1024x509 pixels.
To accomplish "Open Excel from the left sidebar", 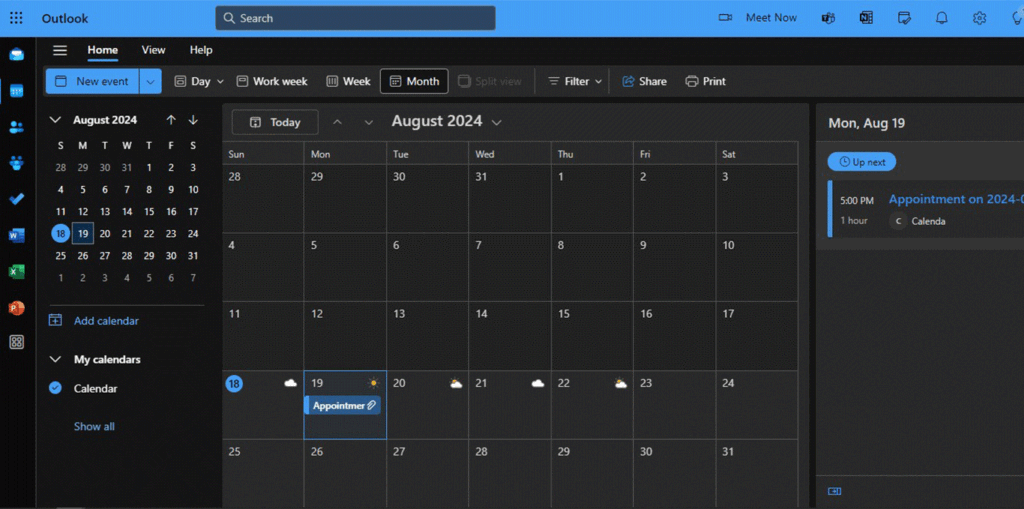I will pyautogui.click(x=16, y=272).
